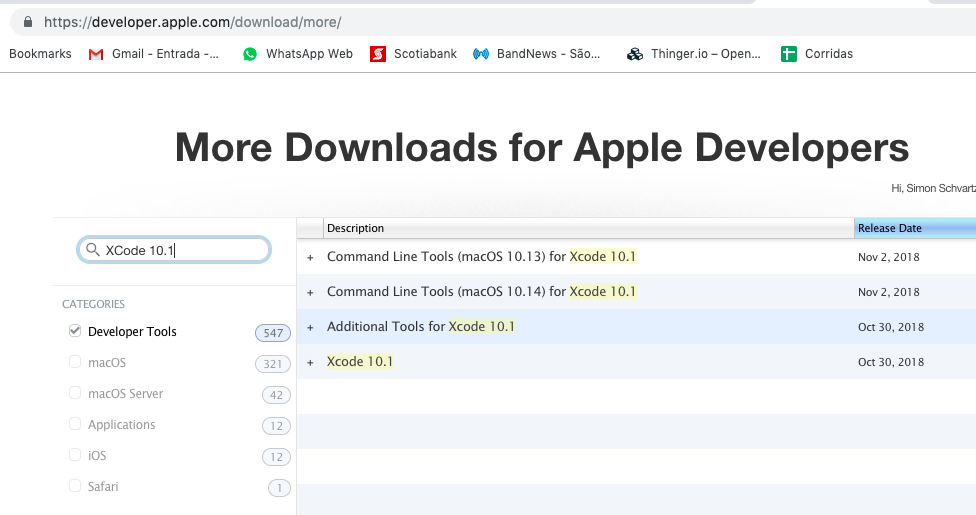The height and width of the screenshot is (515, 976).
Task: Expand Command Line Tools macOS 10.13 row
Action: click(310, 257)
